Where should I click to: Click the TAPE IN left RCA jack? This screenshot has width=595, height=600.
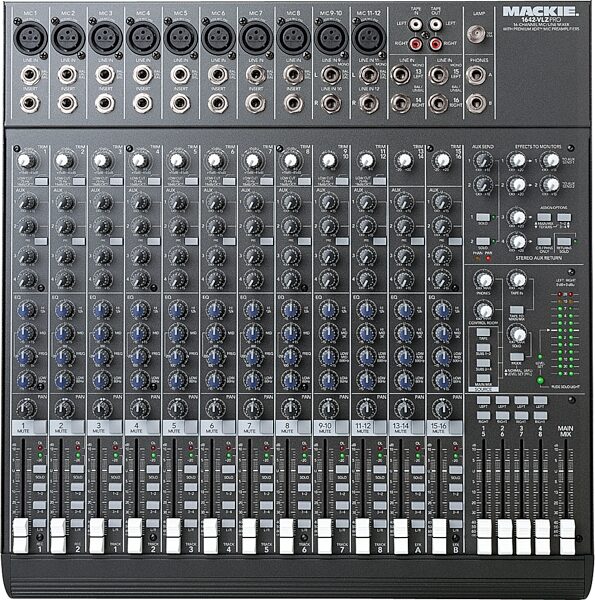[x=416, y=25]
